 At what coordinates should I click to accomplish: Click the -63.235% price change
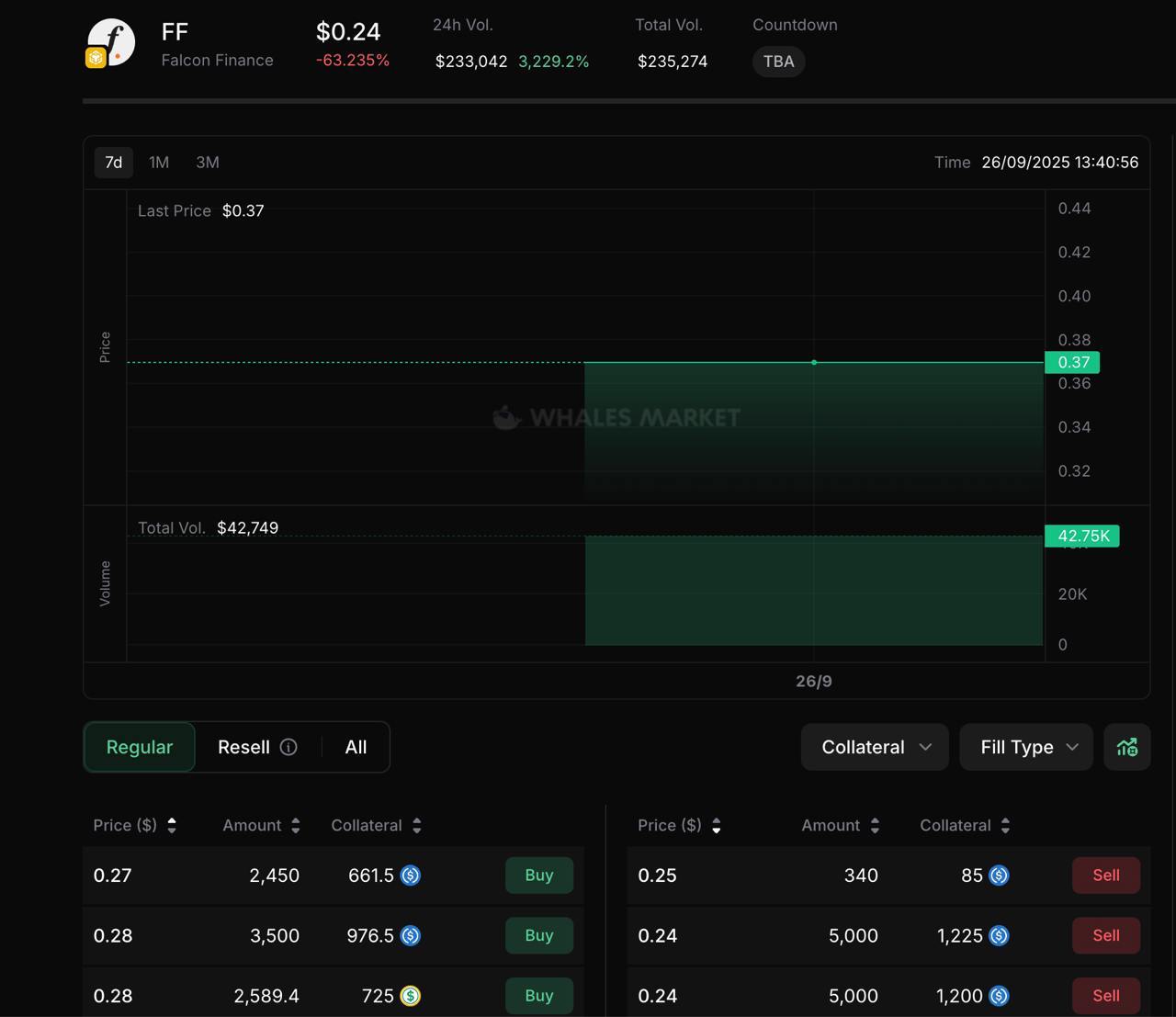[x=353, y=60]
